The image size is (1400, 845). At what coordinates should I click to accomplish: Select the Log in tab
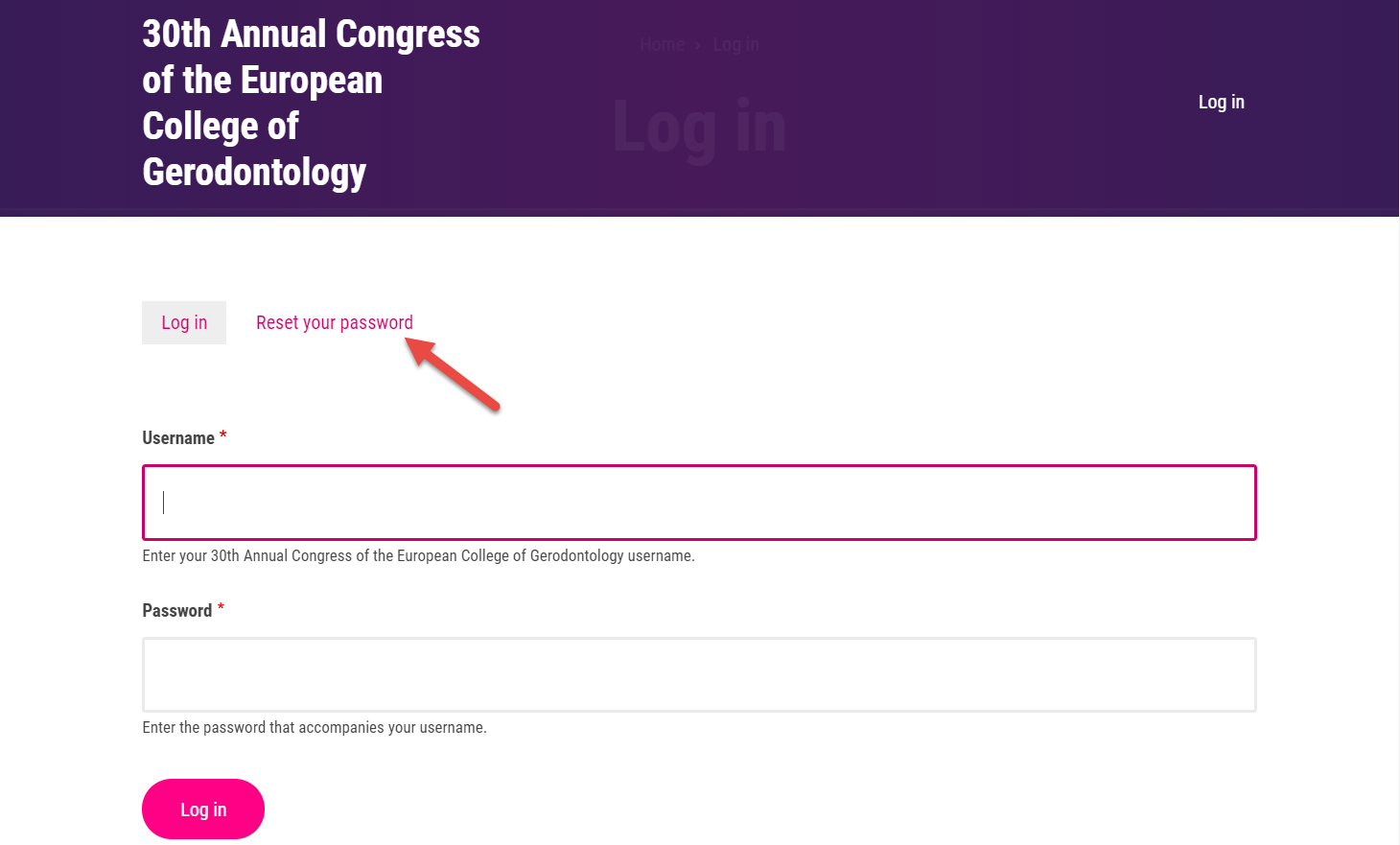184,323
